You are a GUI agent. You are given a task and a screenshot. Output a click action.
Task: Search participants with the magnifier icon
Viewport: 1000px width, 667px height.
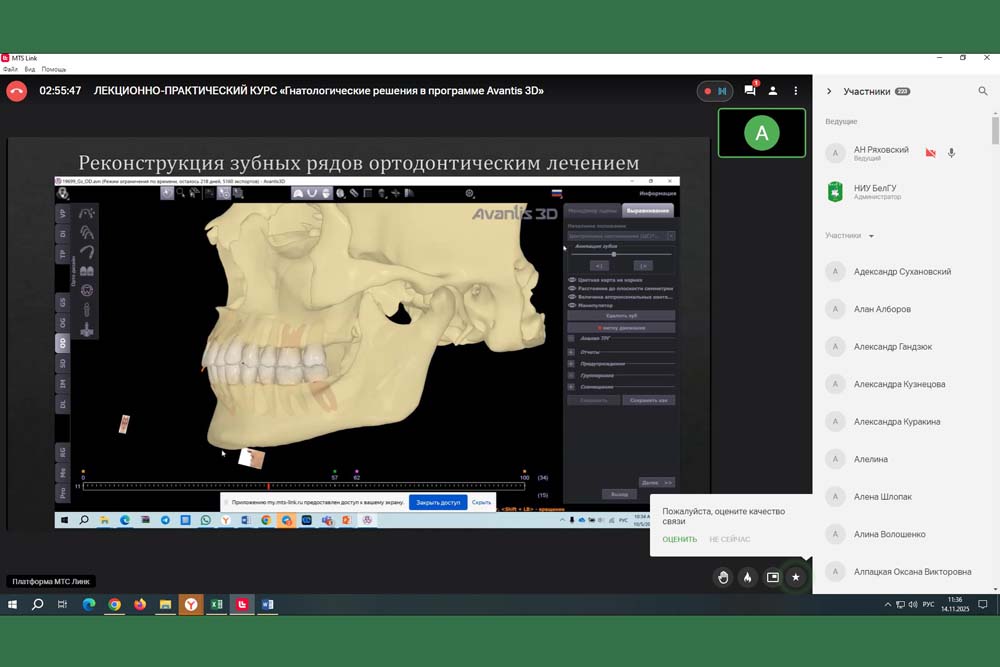[983, 91]
